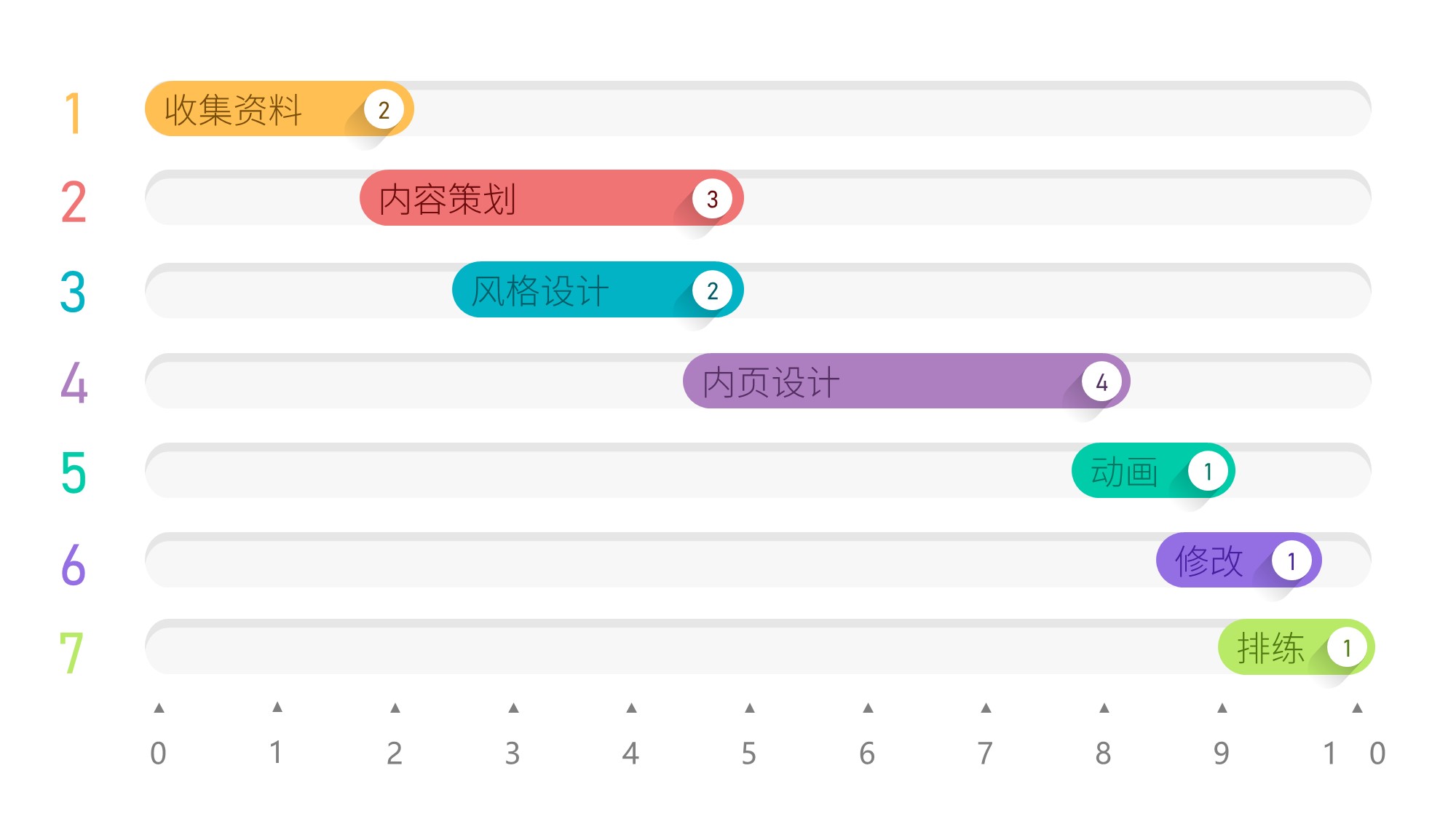Click the orange 收集资料 bar

click(255, 109)
